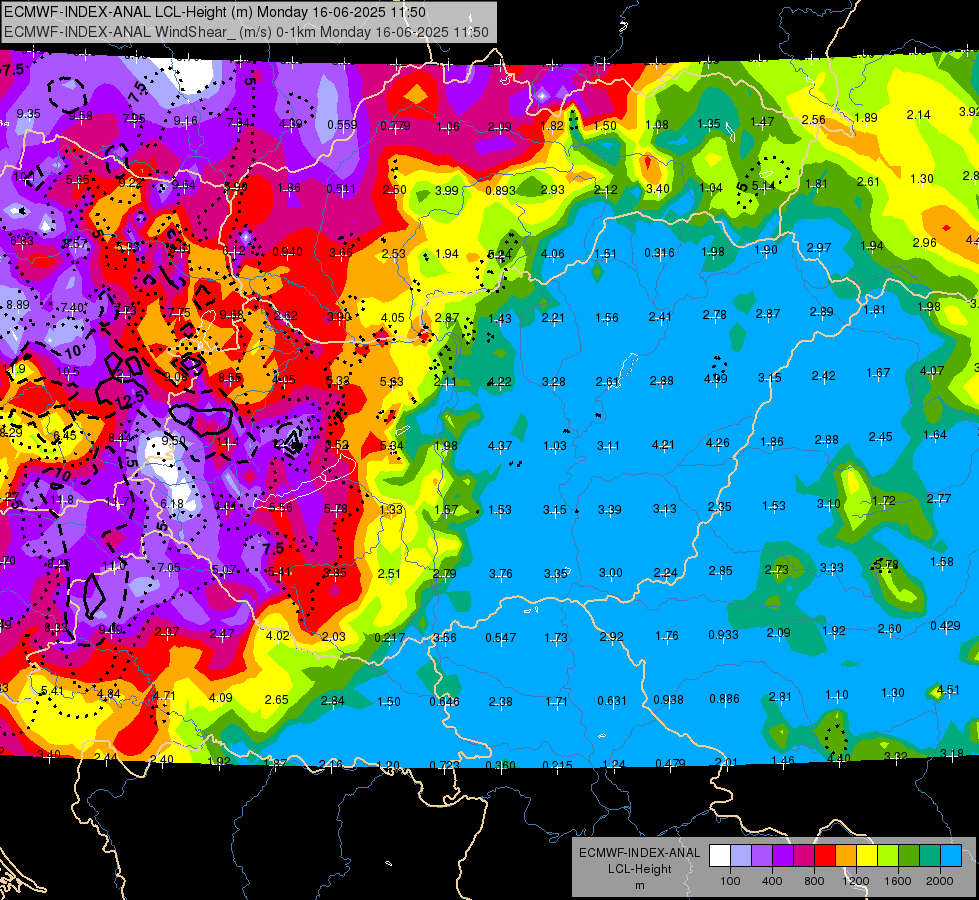This screenshot has width=979, height=900.
Task: Click the wind shear value 0.631
Action: pos(612,701)
